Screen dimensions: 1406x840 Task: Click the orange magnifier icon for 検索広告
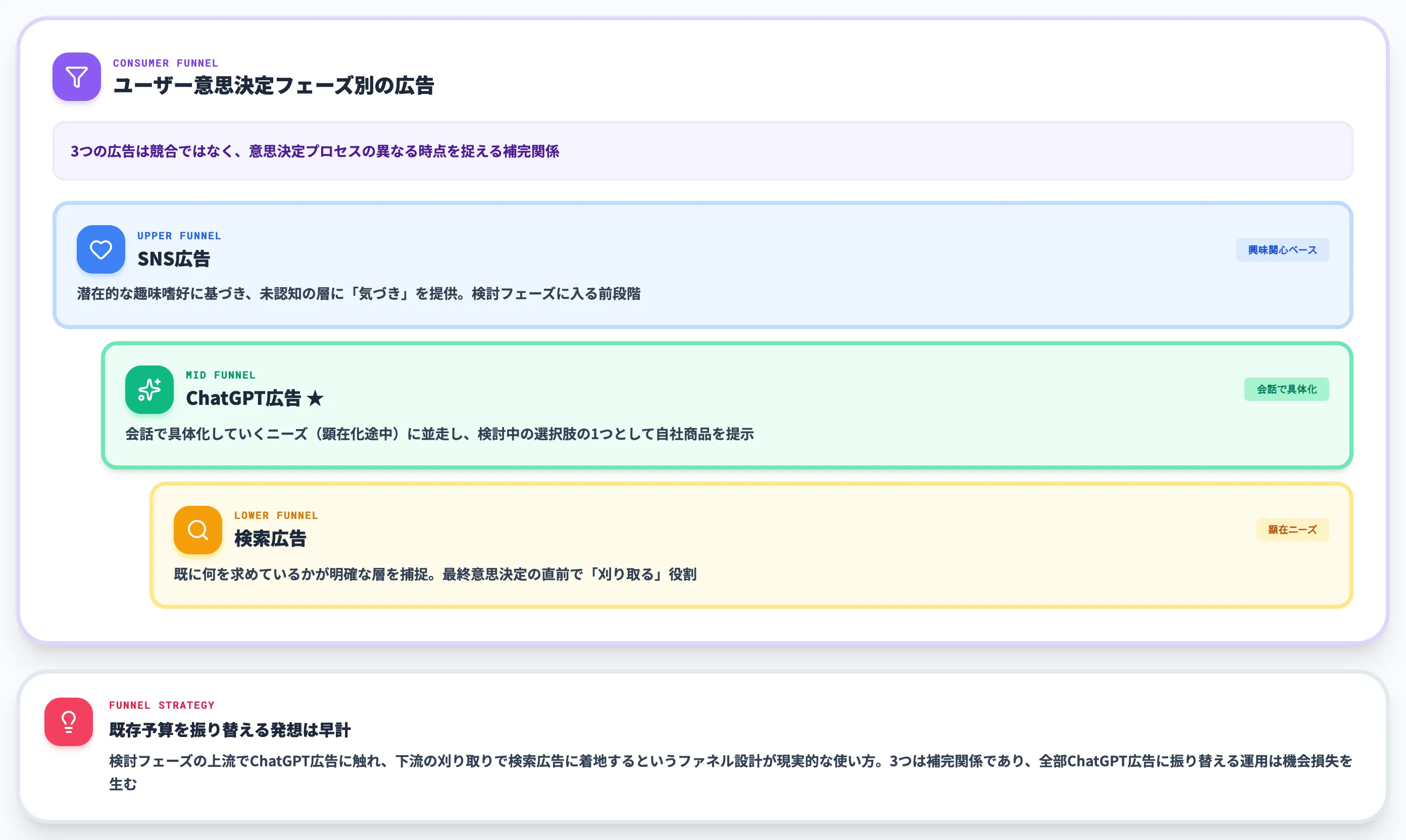click(197, 530)
